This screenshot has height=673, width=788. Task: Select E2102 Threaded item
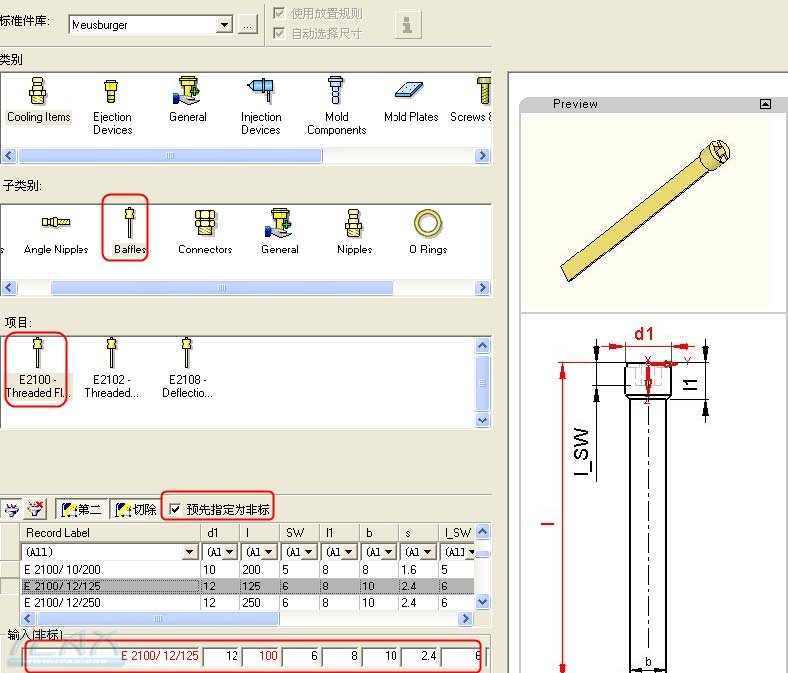click(112, 368)
